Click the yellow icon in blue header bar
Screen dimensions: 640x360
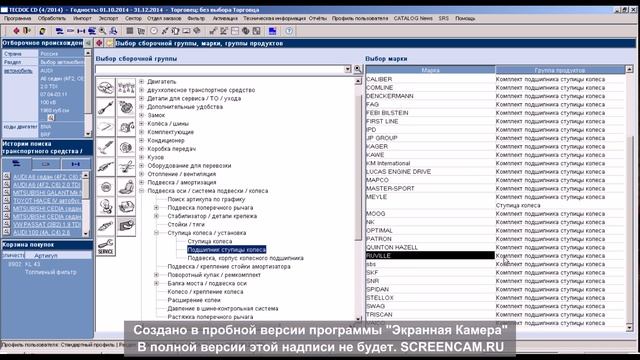point(109,43)
